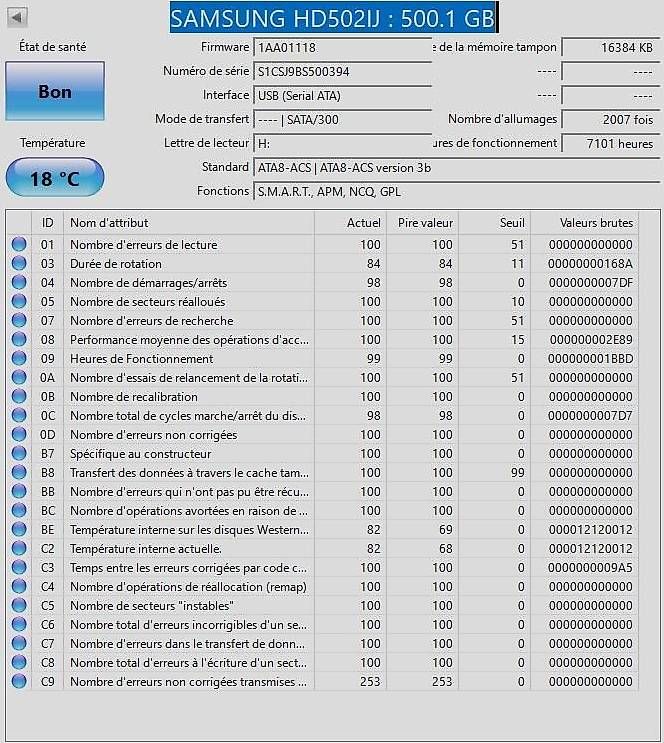Image resolution: width=664 pixels, height=743 pixels.
Task: Select status icon of attribute 0D
Action: (19, 435)
